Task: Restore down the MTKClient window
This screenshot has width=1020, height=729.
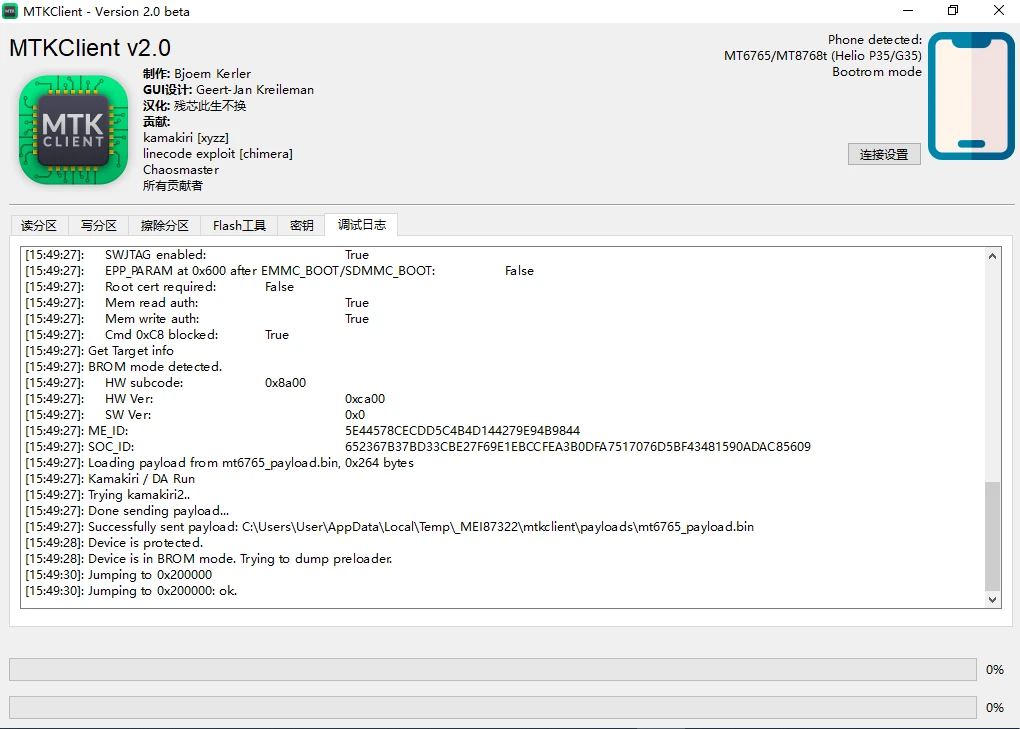Action: (x=953, y=10)
